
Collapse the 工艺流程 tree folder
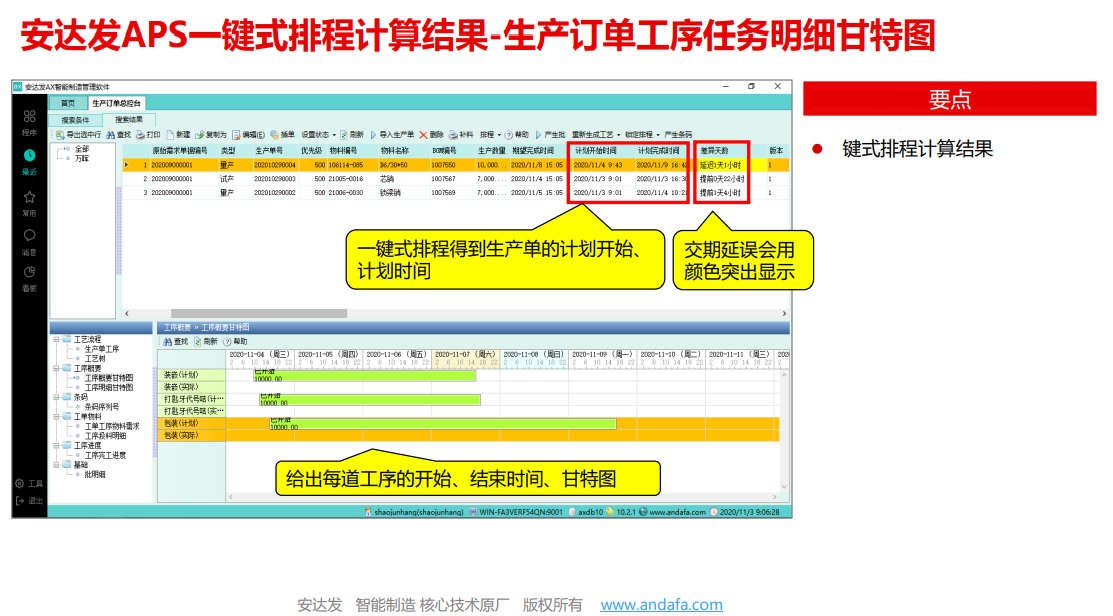[x=56, y=340]
